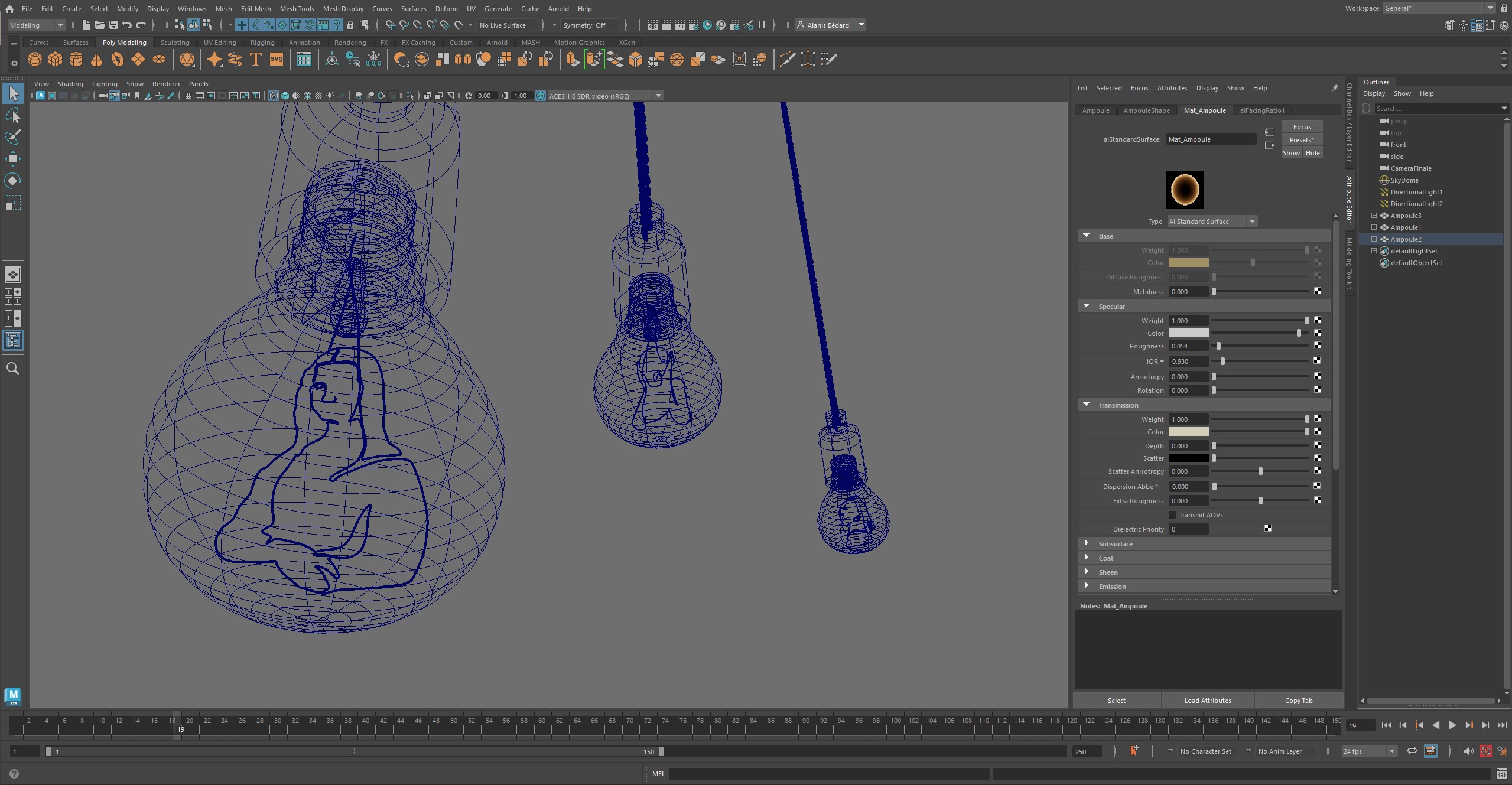Image resolution: width=1512 pixels, height=785 pixels.
Task: Activate the Paint Selection tool
Action: click(x=13, y=137)
